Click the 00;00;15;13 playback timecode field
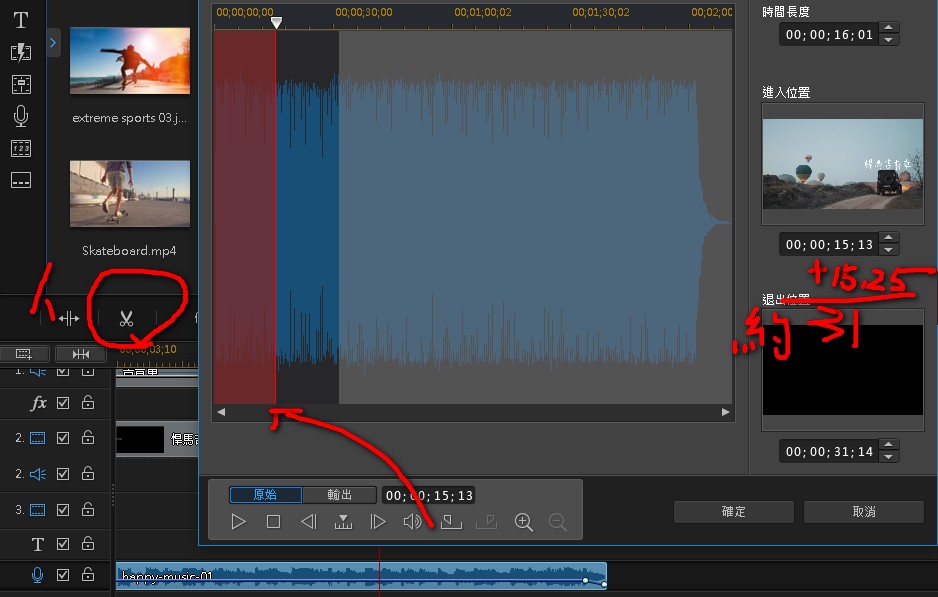Viewport: 938px width, 597px height. coord(429,496)
